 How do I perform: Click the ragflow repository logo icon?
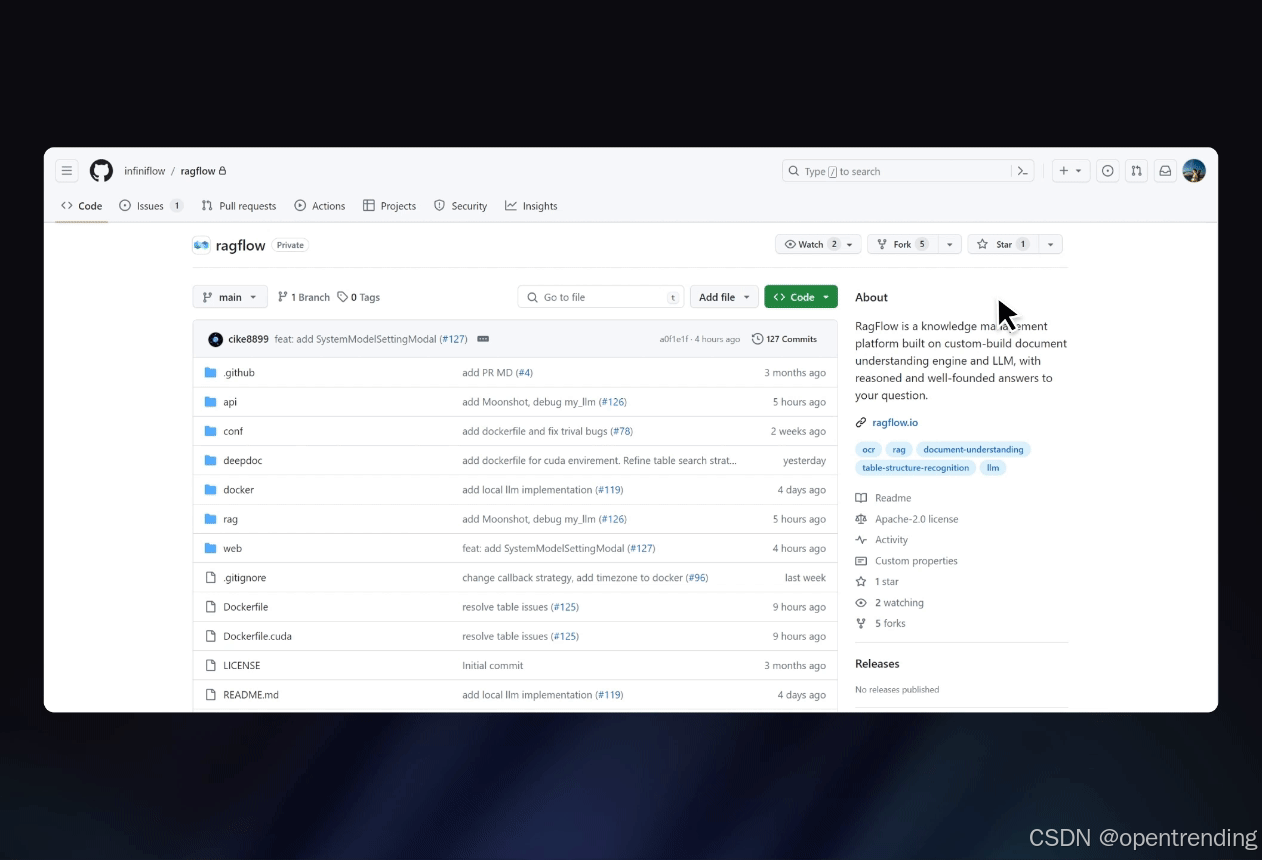(x=201, y=245)
